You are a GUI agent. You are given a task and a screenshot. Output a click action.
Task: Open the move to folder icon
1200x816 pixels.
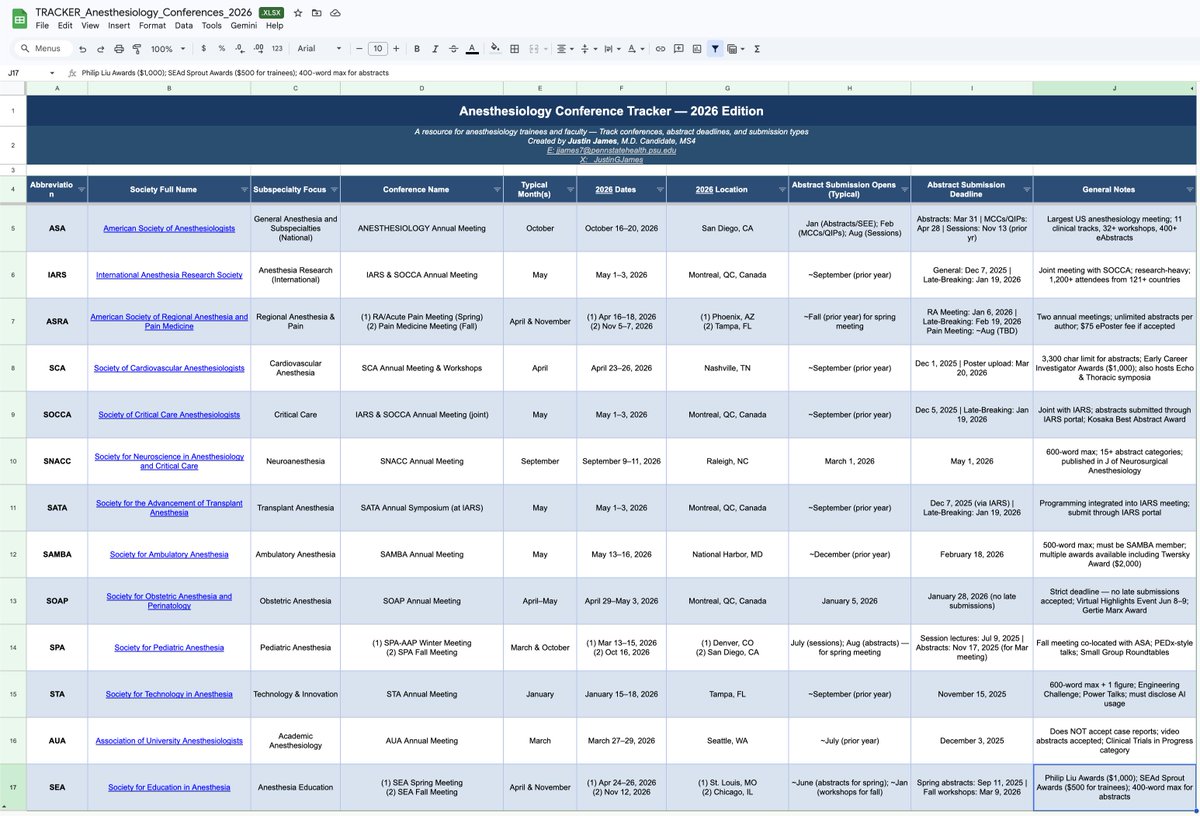[316, 12]
